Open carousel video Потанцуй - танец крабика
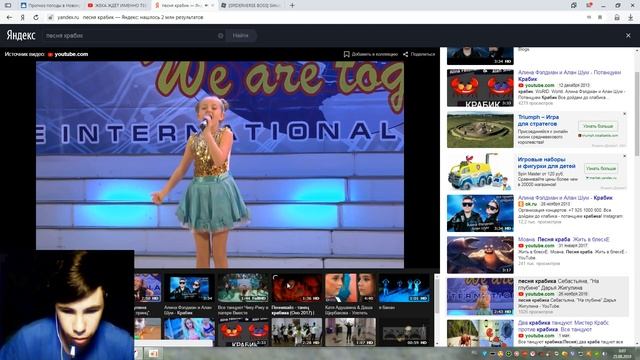This screenshot has height=360, width=640. [x=297, y=288]
